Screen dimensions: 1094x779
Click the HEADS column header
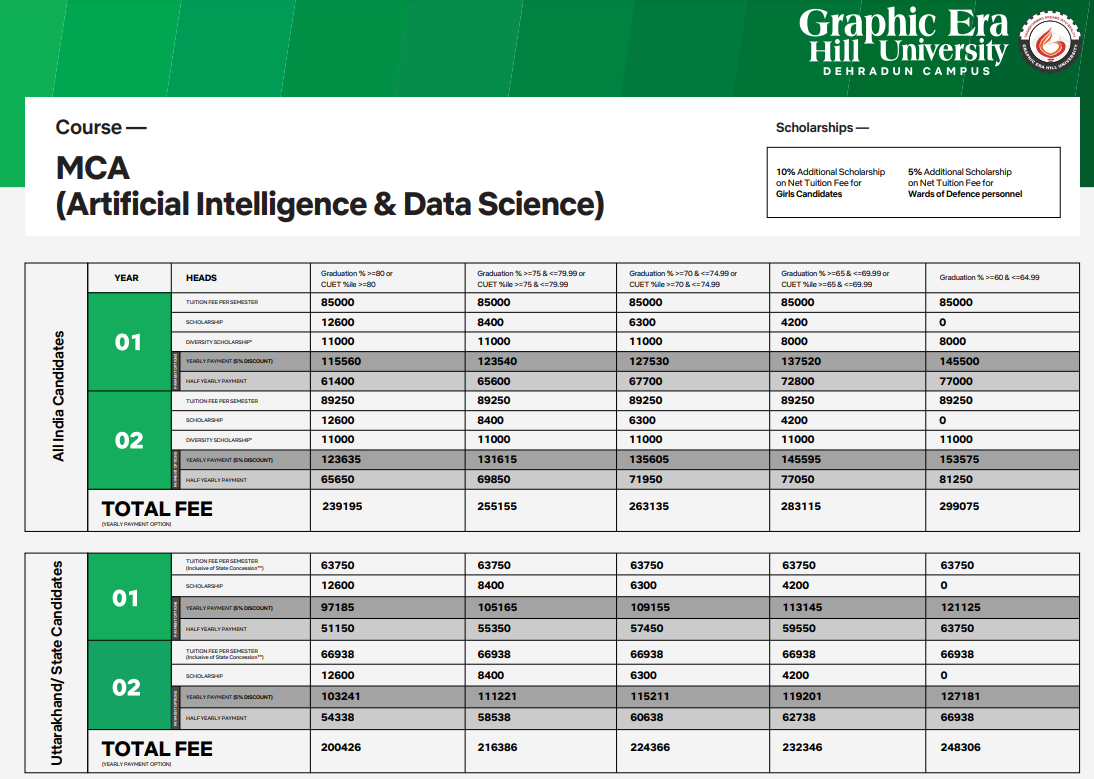(201, 278)
